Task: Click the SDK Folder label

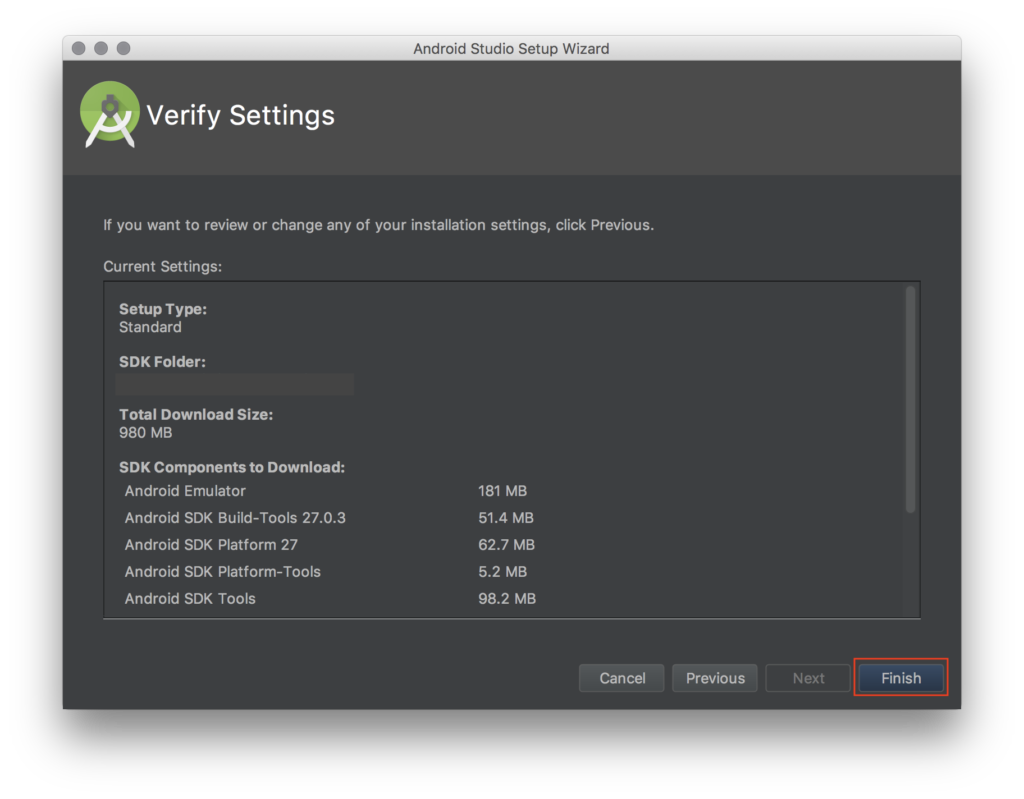Action: (162, 361)
